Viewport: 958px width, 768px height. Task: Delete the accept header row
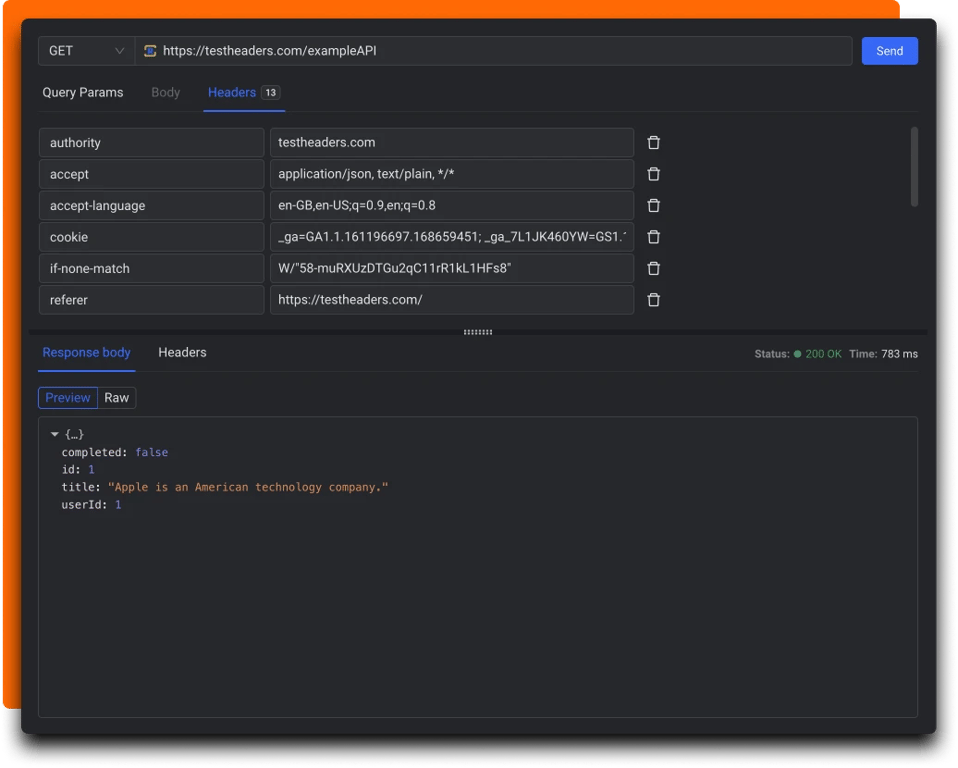tap(653, 174)
